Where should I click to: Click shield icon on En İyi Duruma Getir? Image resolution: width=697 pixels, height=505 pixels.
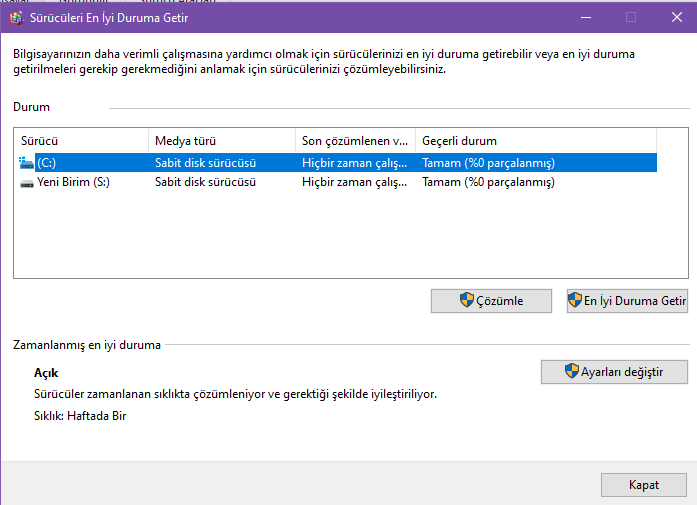pos(575,301)
